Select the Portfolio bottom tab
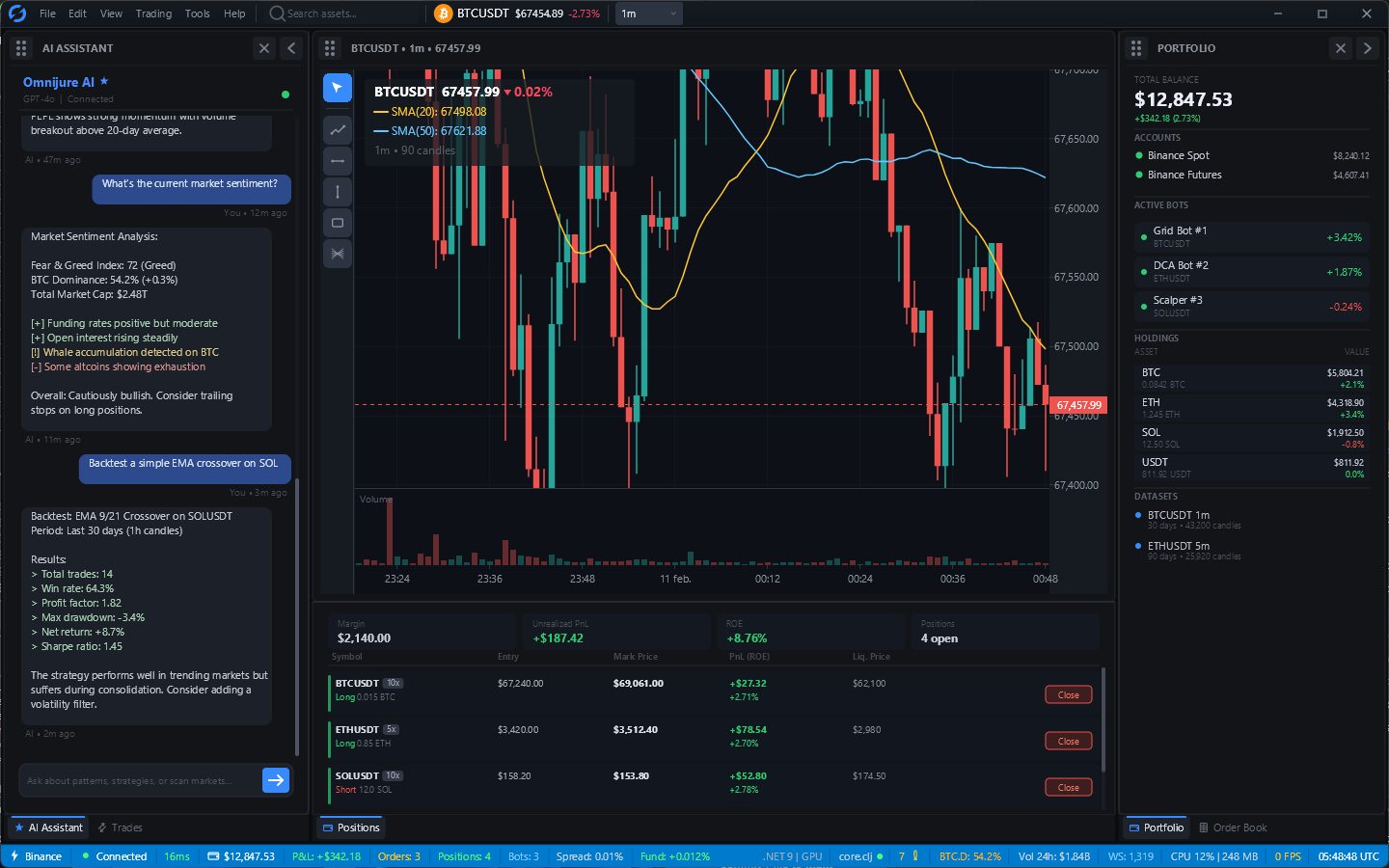The width and height of the screenshot is (1389, 868). pos(1157,827)
